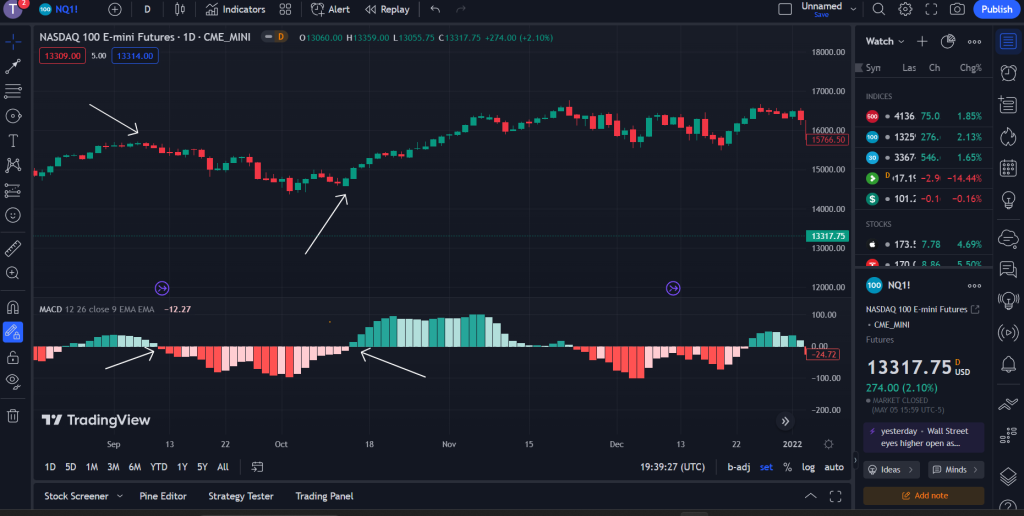
Task: Click the Alert bell icon
Action: pos(330,9)
